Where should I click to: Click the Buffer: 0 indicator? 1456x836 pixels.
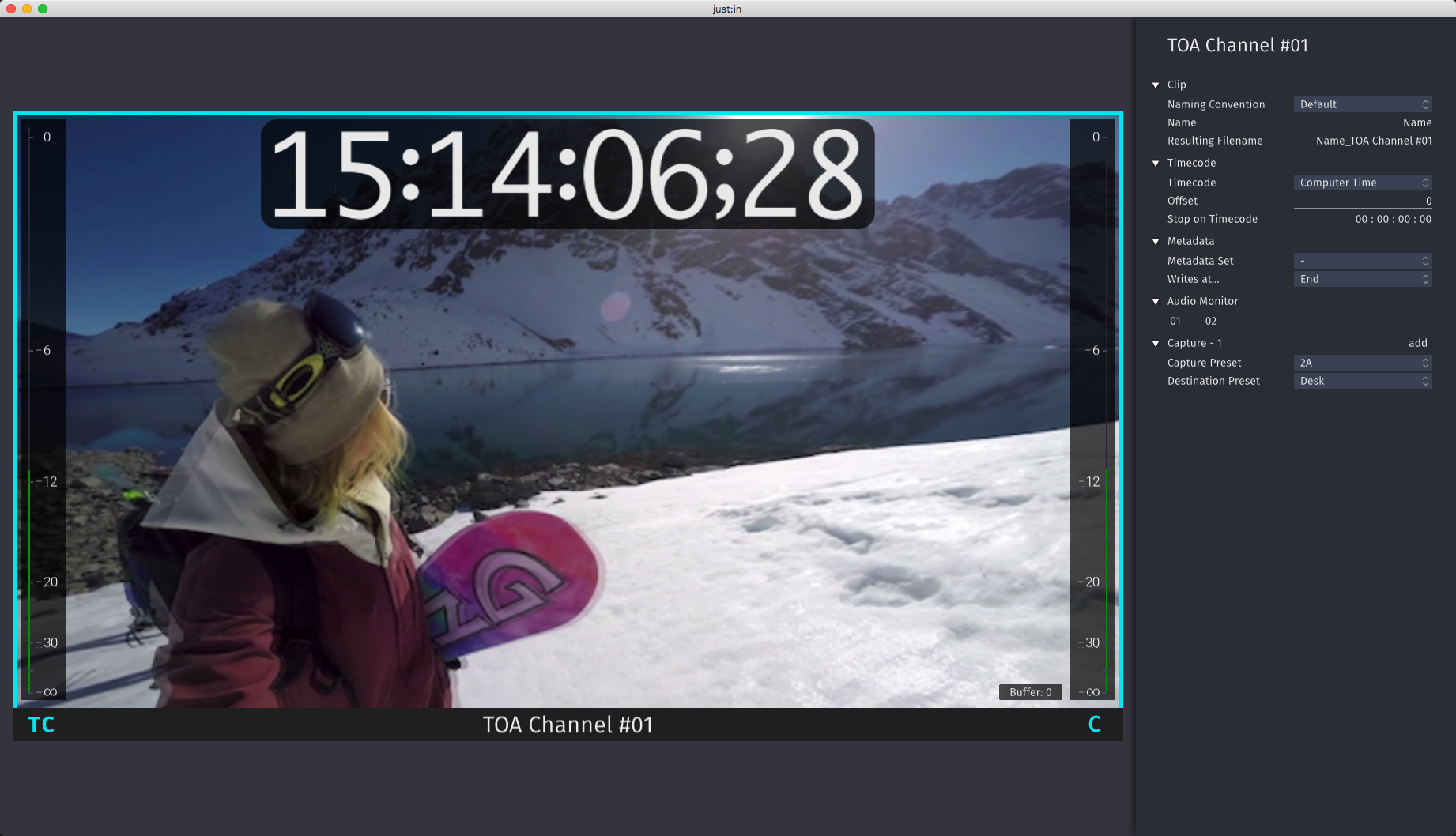click(1031, 692)
